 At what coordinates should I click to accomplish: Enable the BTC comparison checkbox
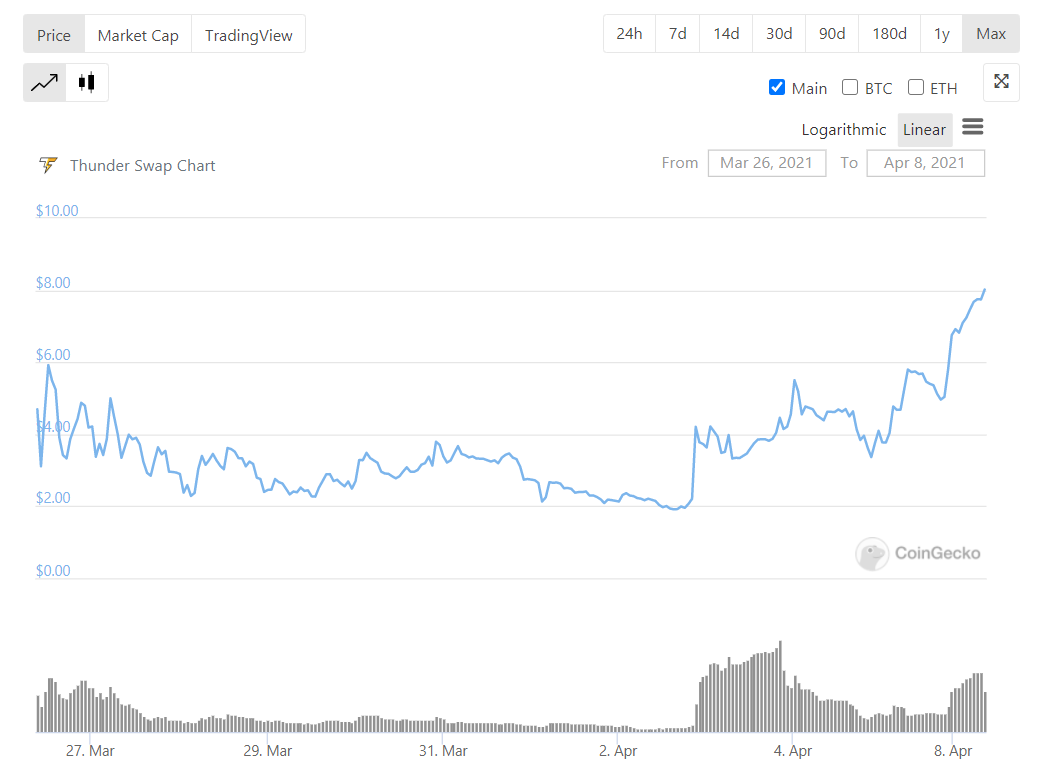point(850,88)
